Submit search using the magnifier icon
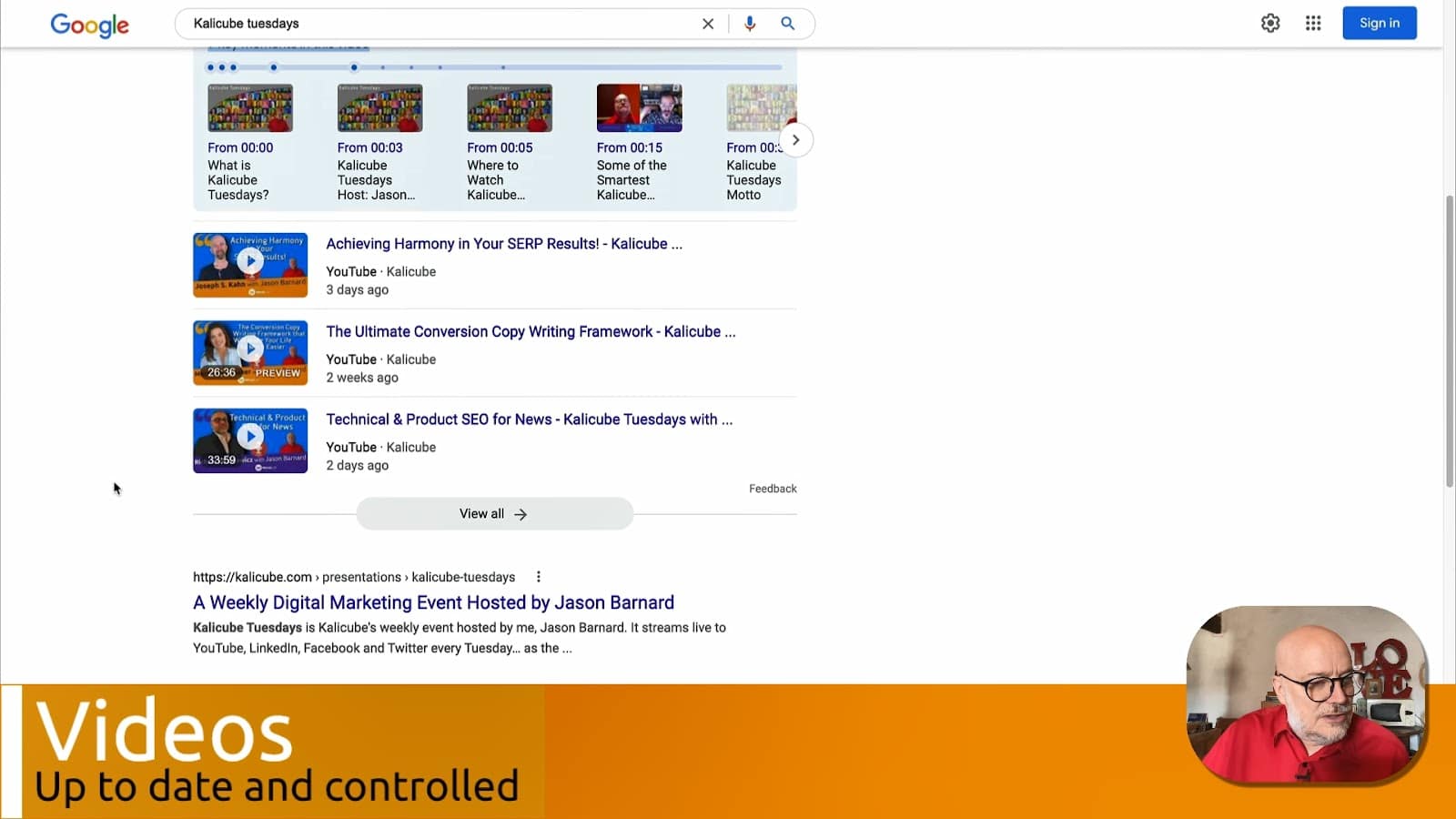1456x819 pixels. click(788, 24)
